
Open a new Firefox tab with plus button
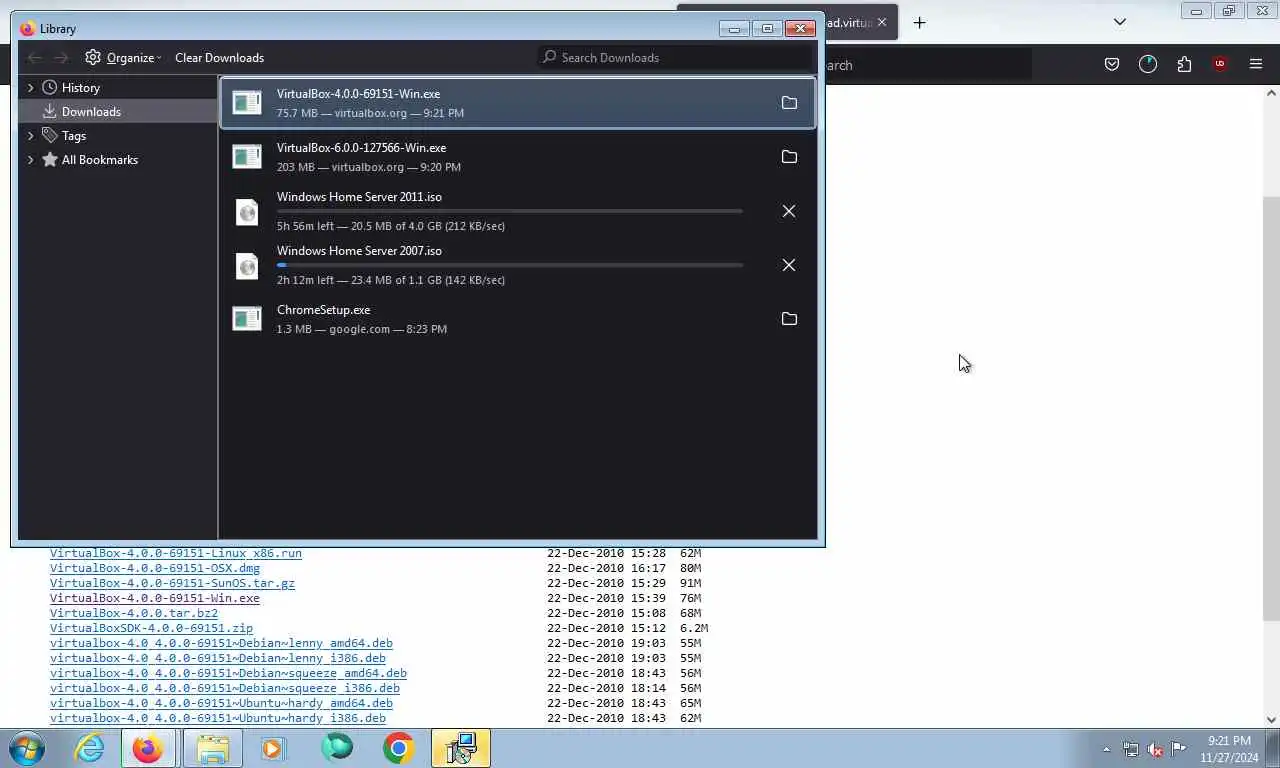pyautogui.click(x=919, y=22)
